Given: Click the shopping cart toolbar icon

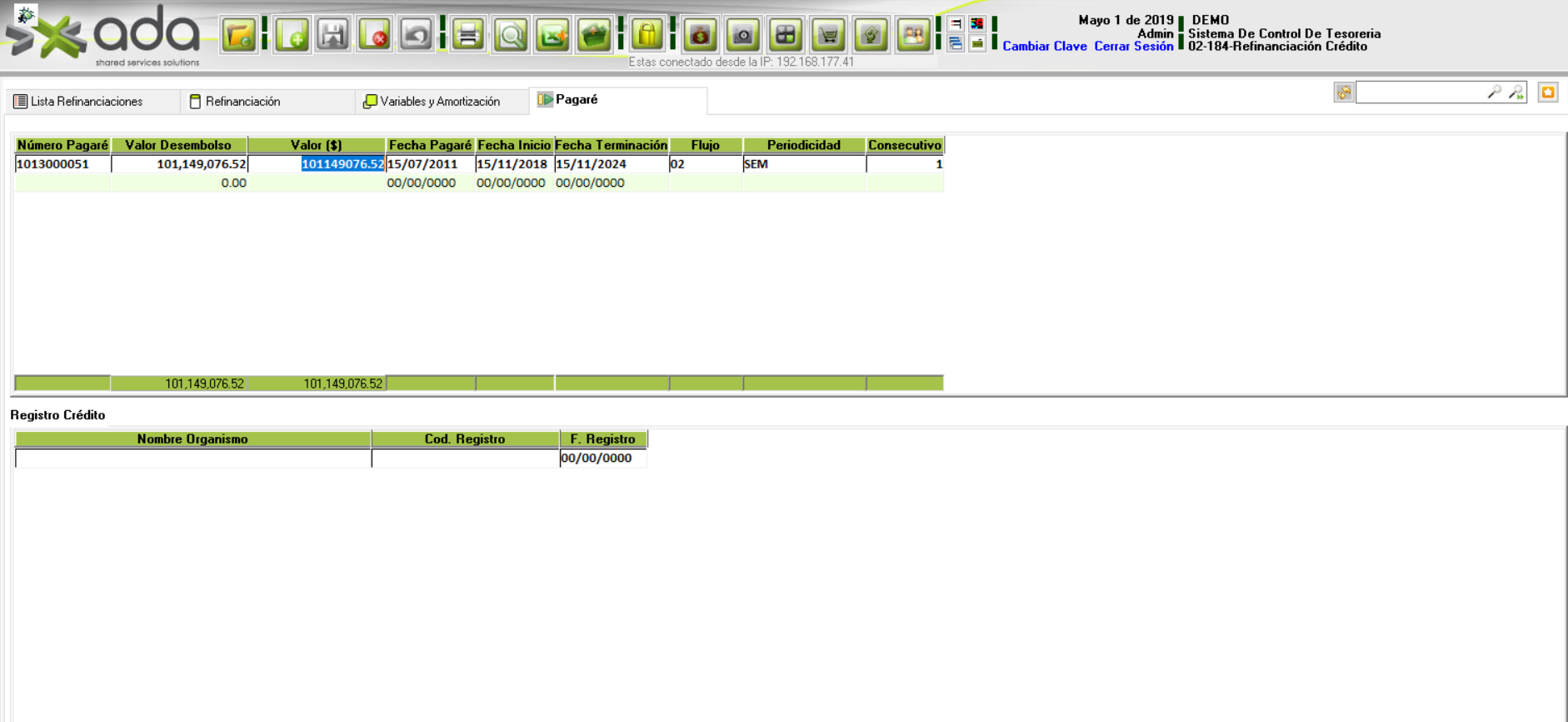Looking at the screenshot, I should (x=828, y=35).
